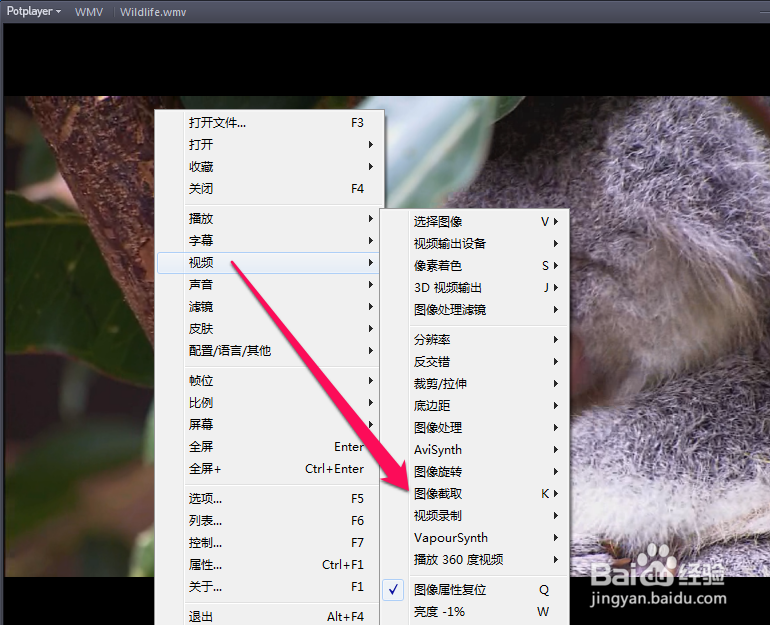Open 3D 视频输出 submenu
770x625 pixels.
point(475,288)
